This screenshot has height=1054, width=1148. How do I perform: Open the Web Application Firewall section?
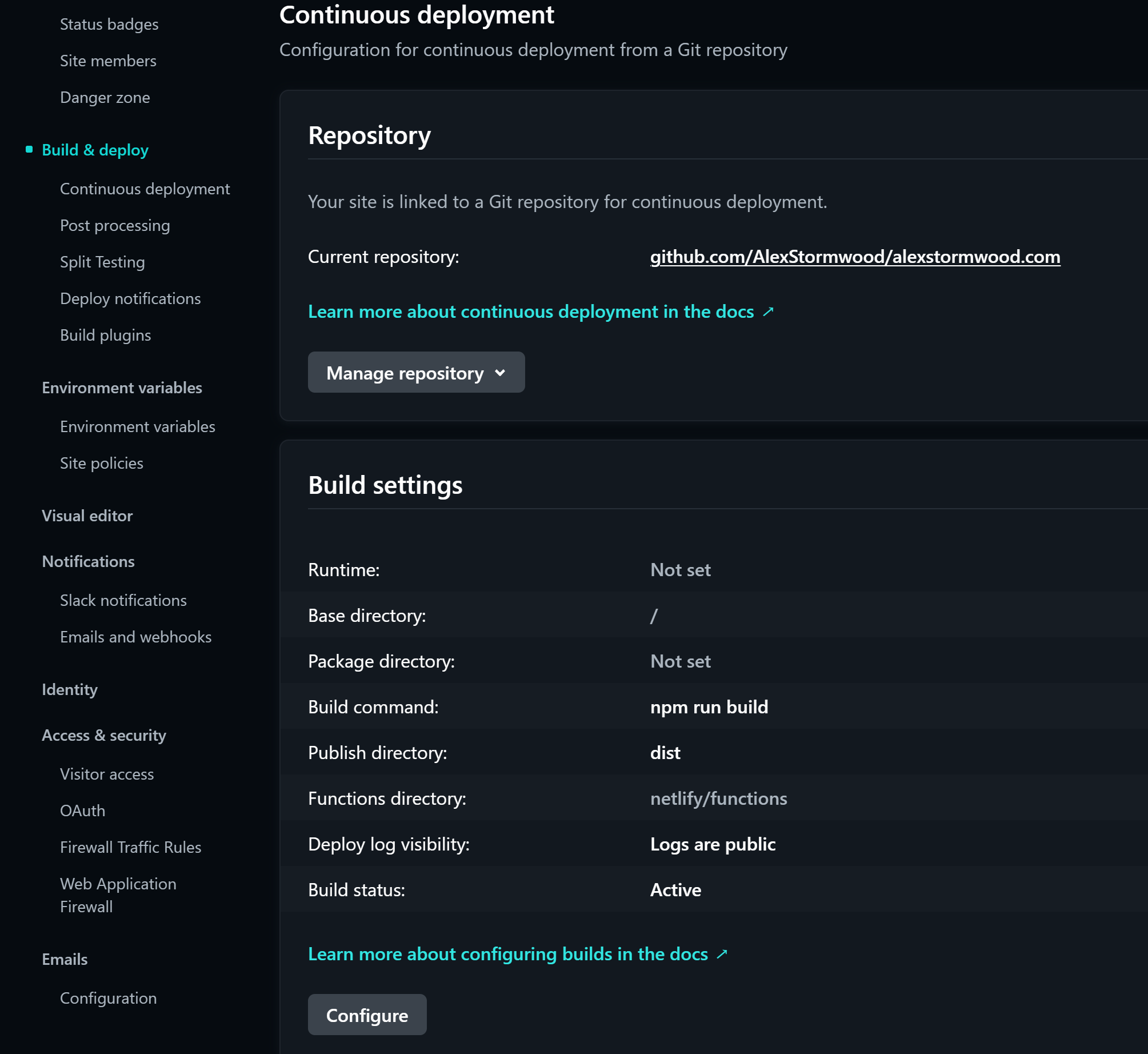(x=118, y=895)
